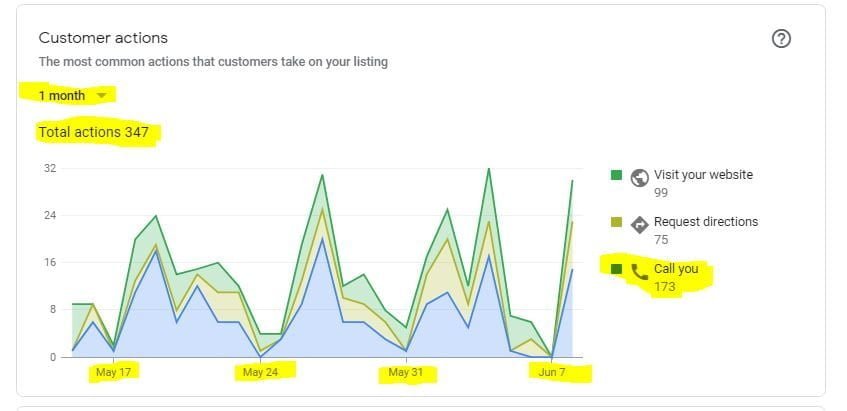This screenshot has width=847, height=411.
Task: Toggle the olive Request directions legend square
Action: (616, 222)
